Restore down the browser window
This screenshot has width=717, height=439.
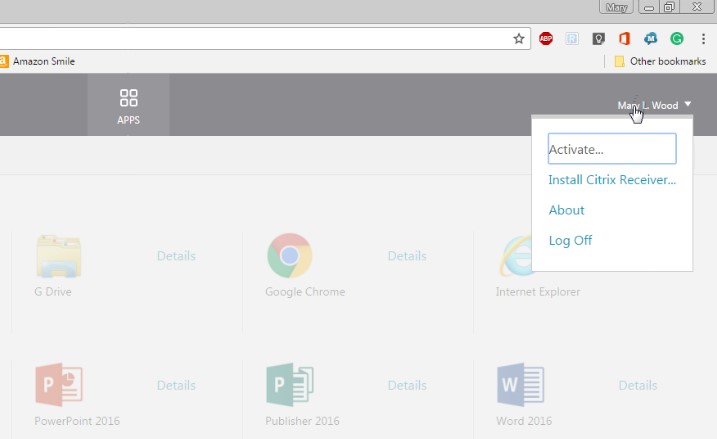coord(669,7)
